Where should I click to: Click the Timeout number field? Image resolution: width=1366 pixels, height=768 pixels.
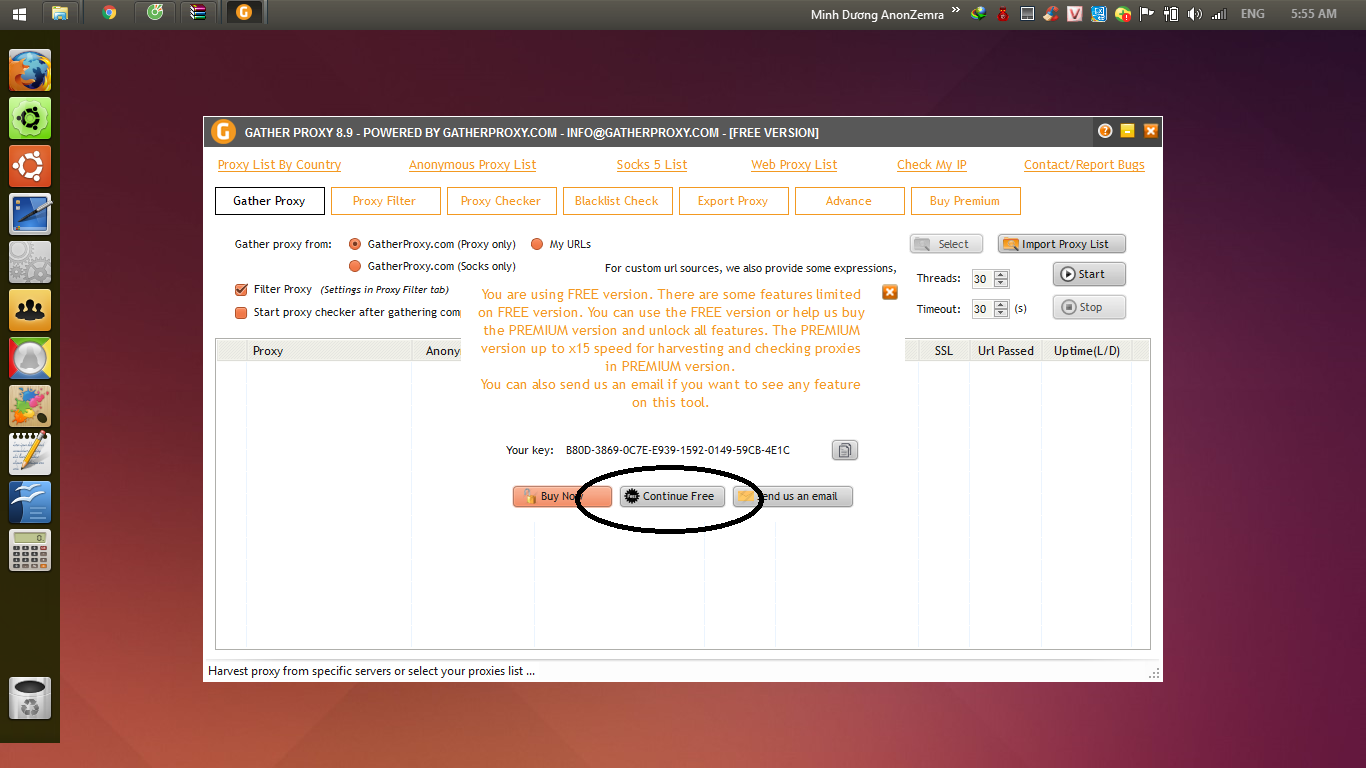[x=982, y=310]
